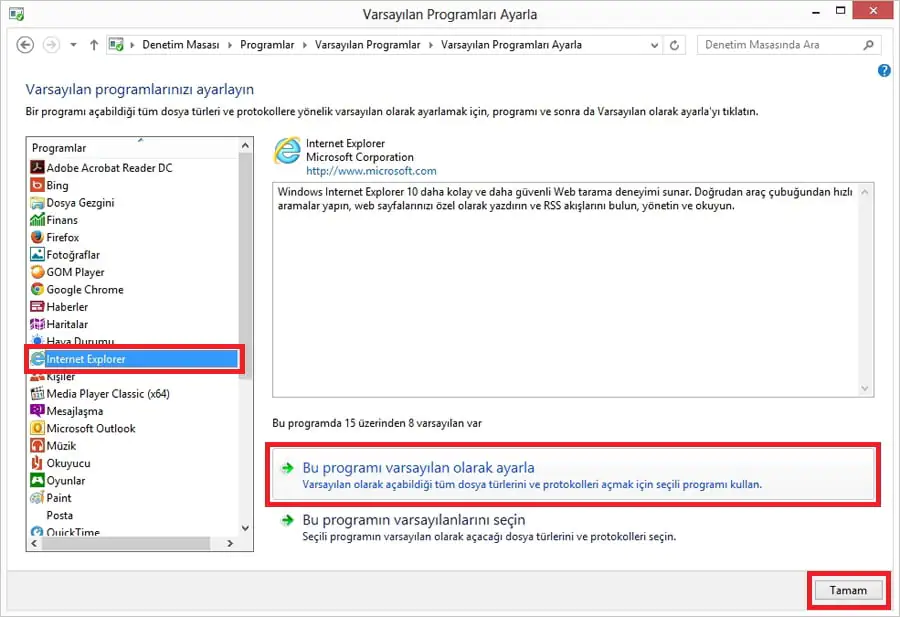Choose the Okuyucu reader icon
900x617 pixels.
pyautogui.click(x=37, y=463)
